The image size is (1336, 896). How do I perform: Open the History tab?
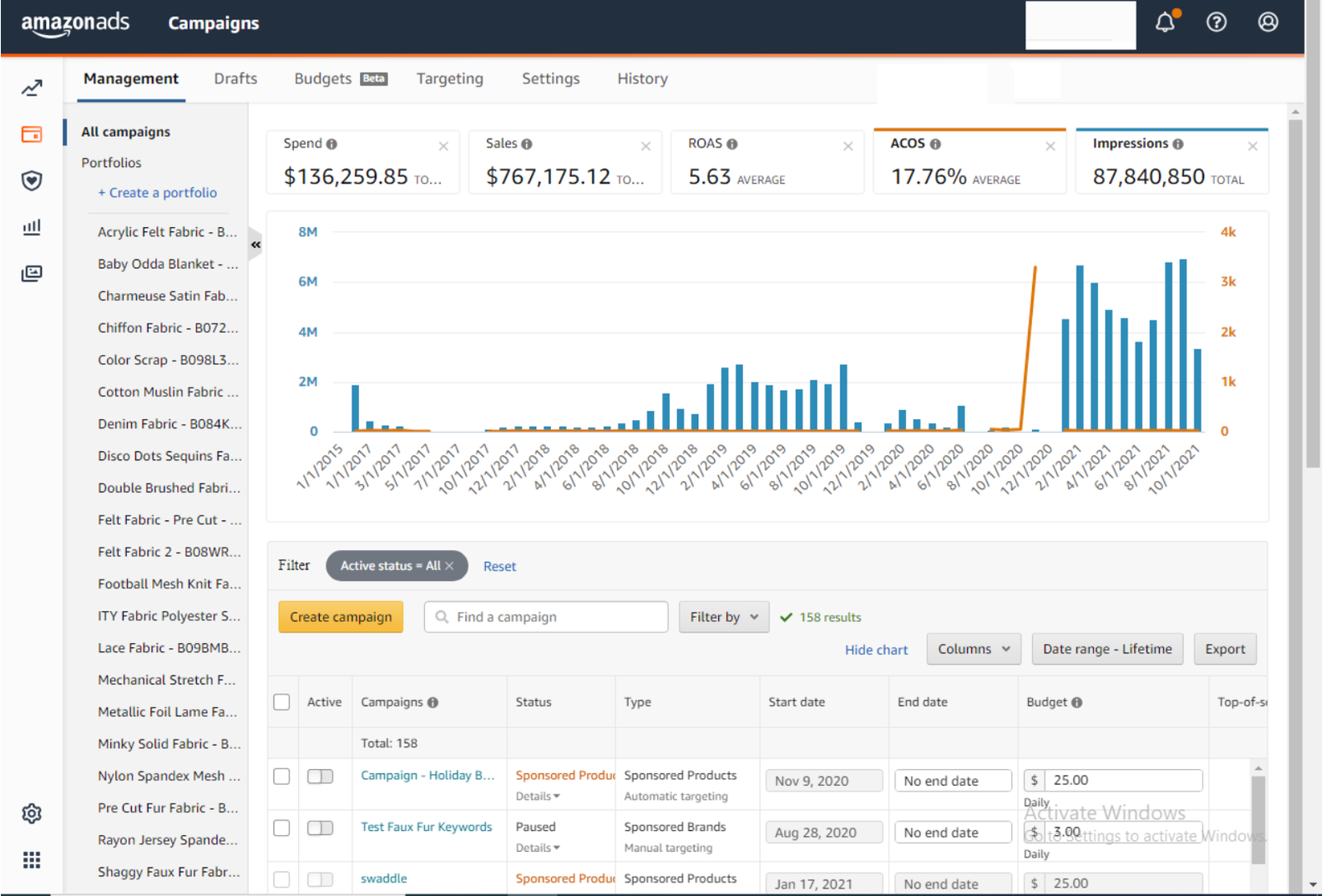(642, 78)
